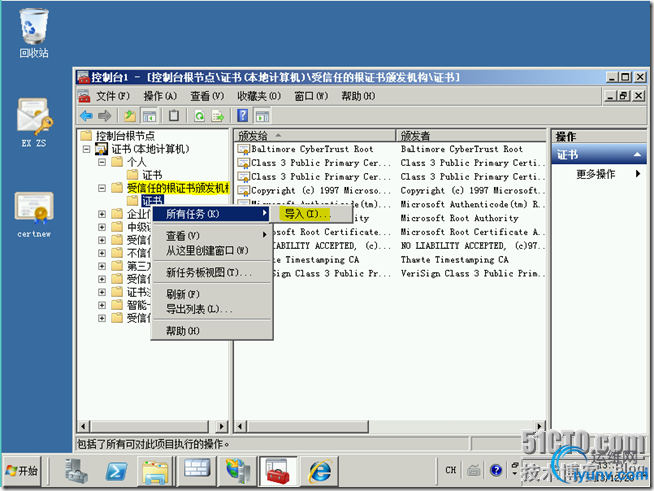
Task: Collapse the 证书(本地计算机) tree node
Action: 86,149
